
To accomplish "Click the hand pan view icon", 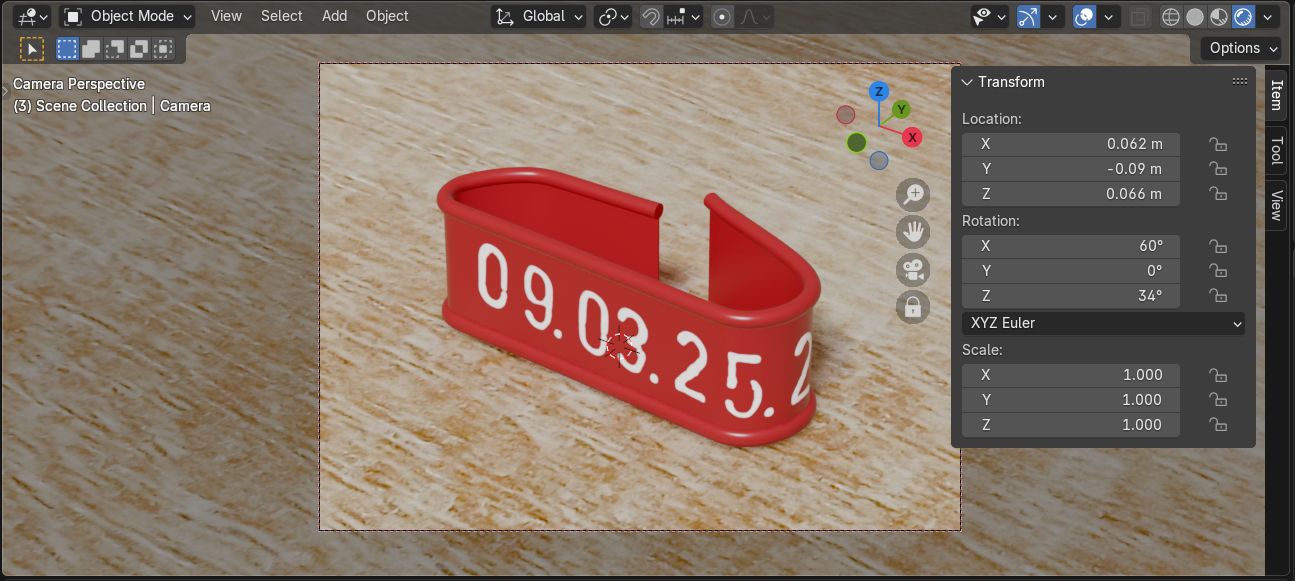I will (x=913, y=232).
